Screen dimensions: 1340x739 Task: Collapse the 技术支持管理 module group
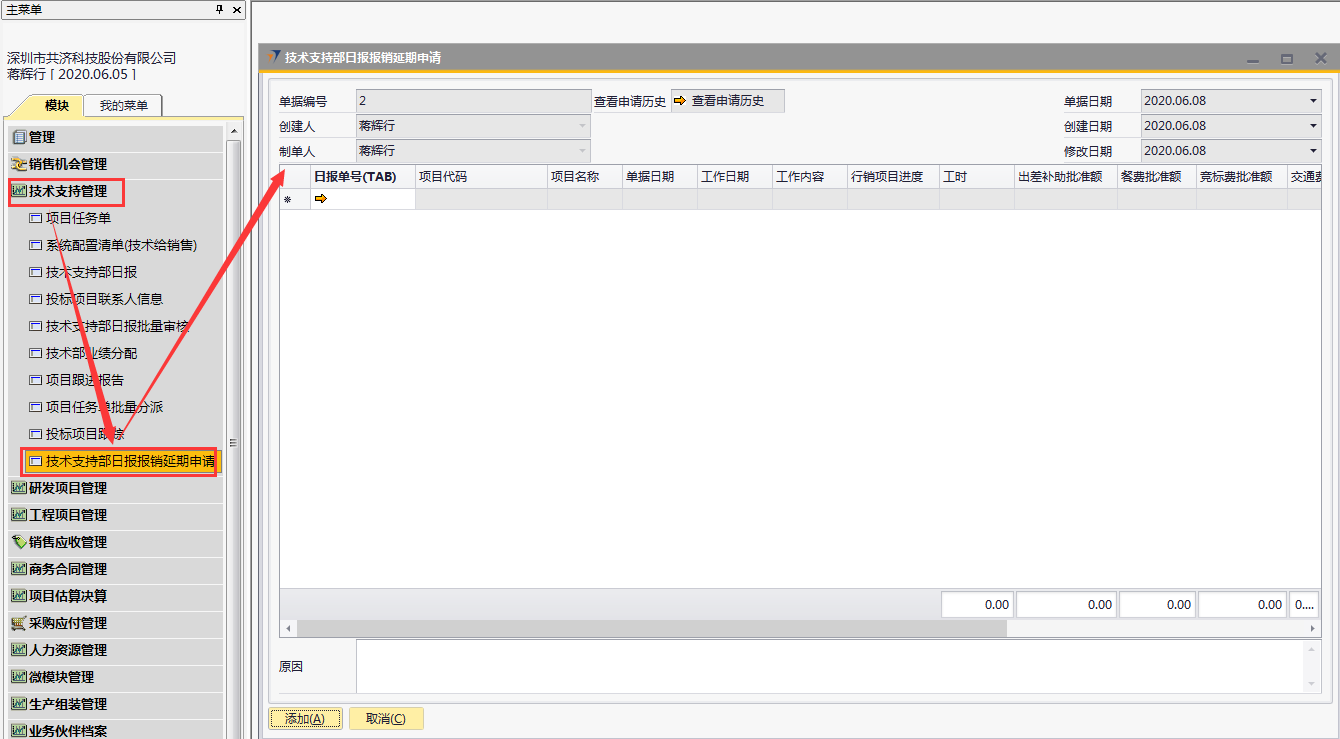point(67,191)
